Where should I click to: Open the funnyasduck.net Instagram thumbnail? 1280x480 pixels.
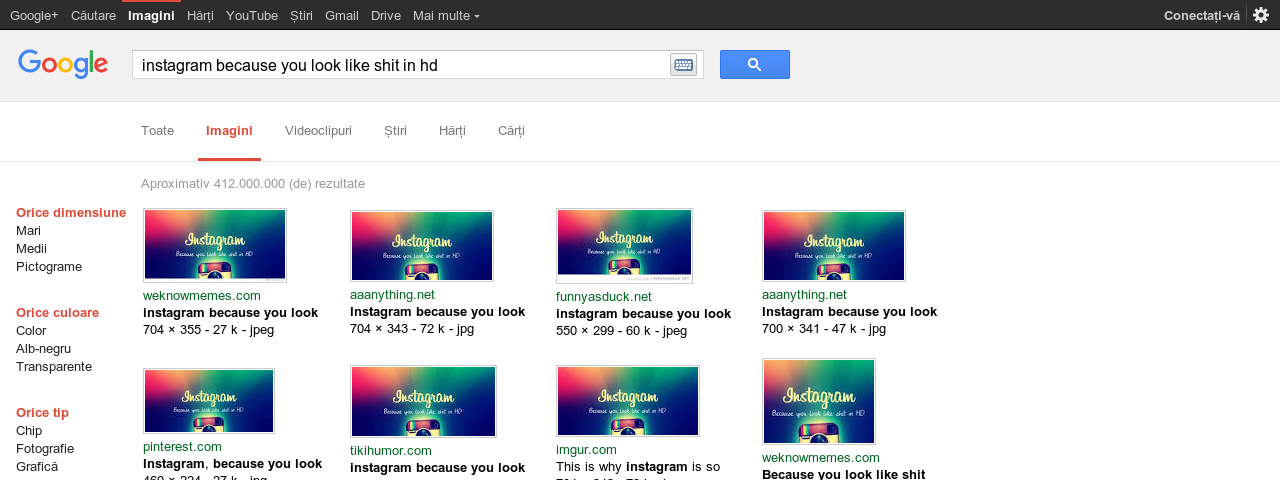[624, 246]
